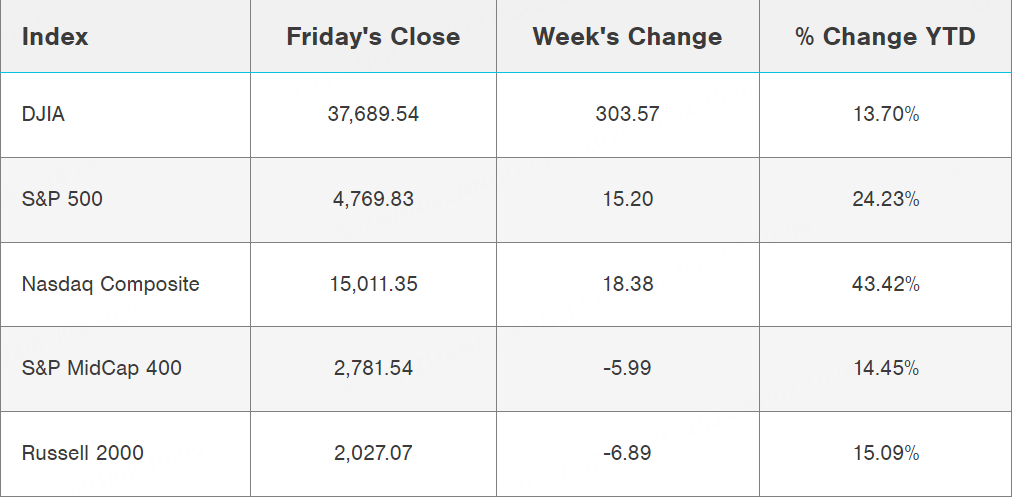
Task: Select DJIA weekly change 303.57
Action: pyautogui.click(x=627, y=114)
